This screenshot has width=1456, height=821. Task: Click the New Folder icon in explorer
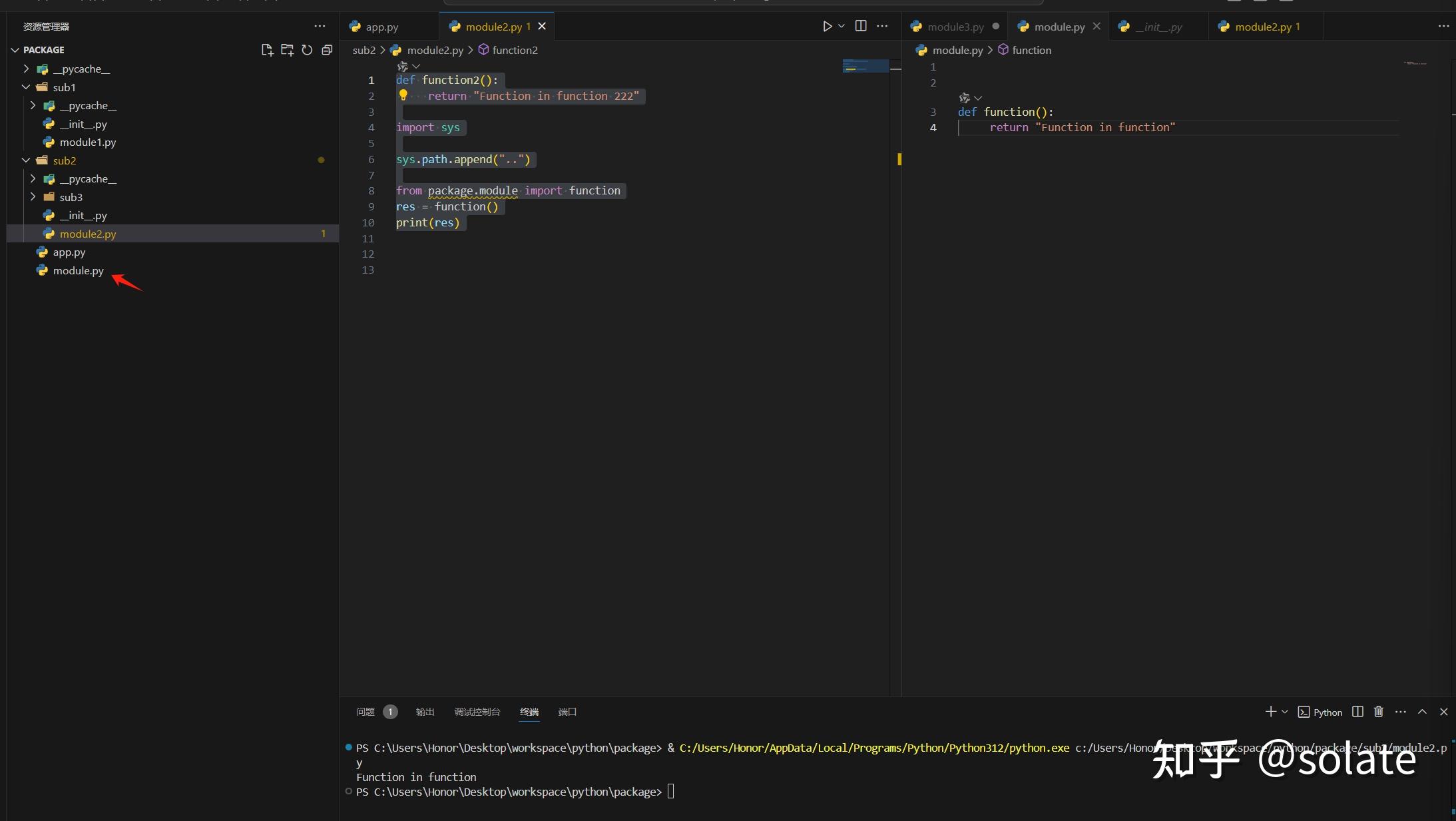[287, 50]
